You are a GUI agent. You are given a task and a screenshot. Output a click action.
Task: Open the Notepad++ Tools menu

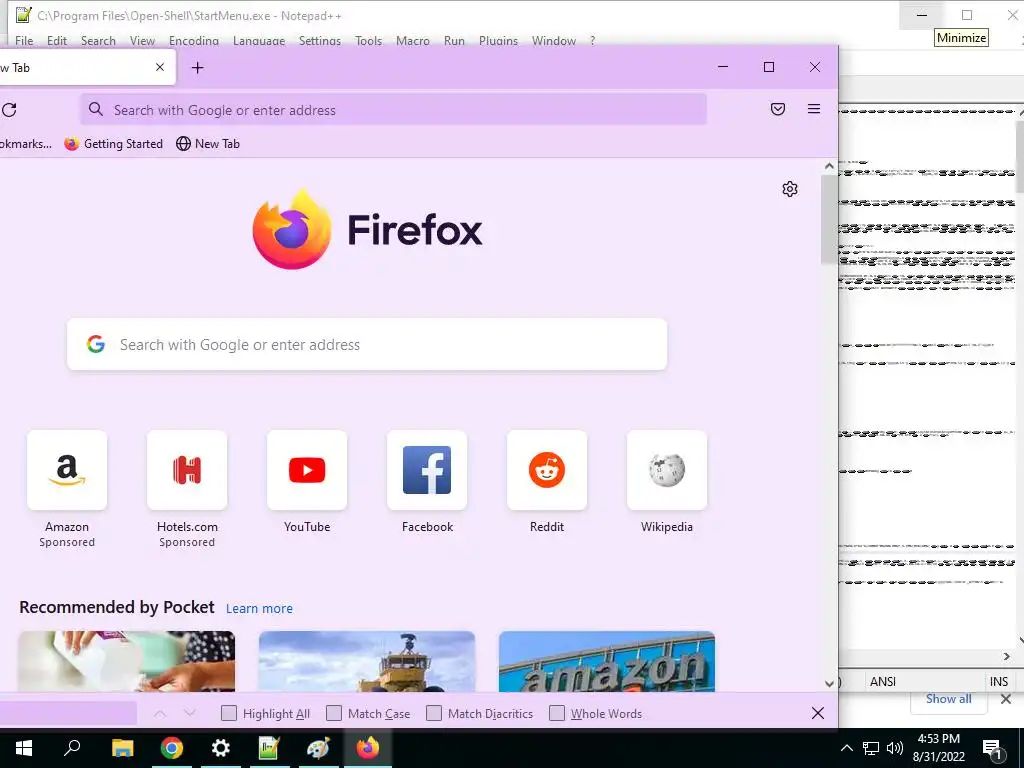click(x=368, y=40)
